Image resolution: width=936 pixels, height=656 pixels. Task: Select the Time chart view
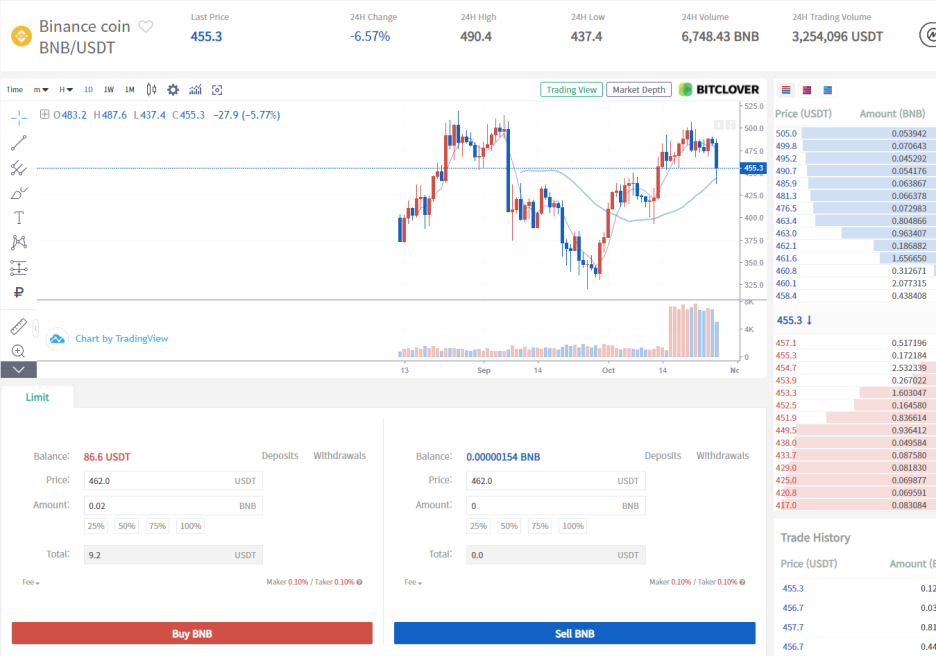coord(15,90)
